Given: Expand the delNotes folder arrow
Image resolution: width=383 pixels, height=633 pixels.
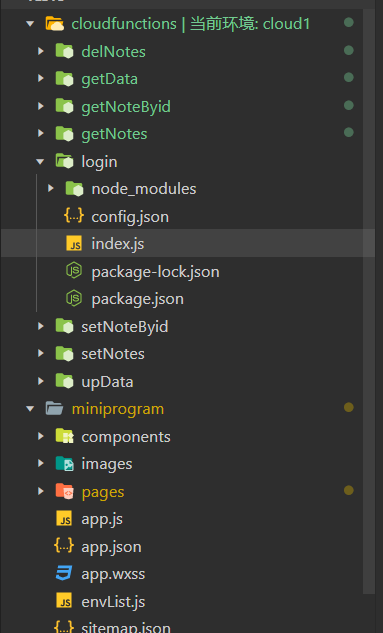Looking at the screenshot, I should 40,51.
